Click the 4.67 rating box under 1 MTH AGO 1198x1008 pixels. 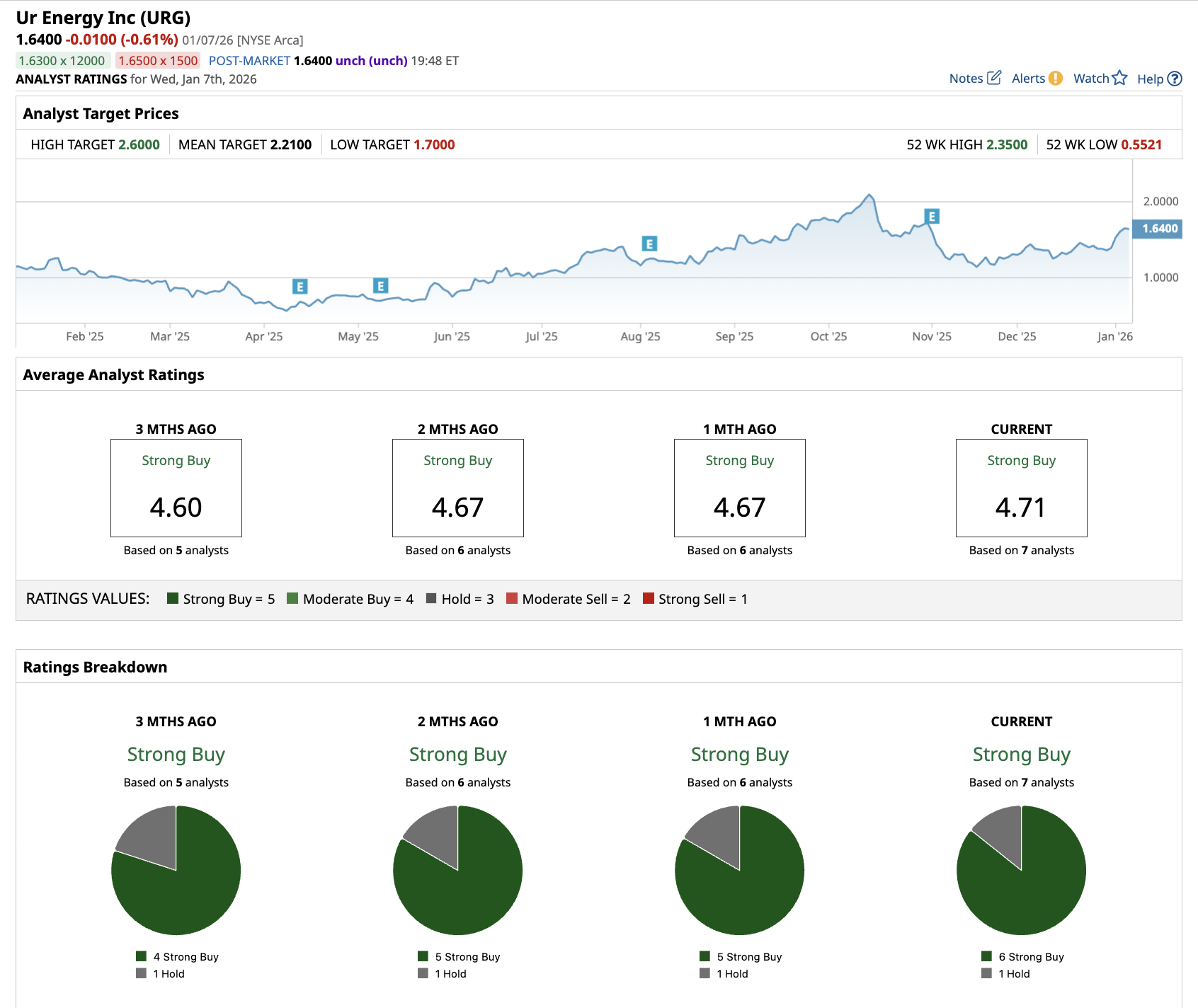tap(740, 488)
